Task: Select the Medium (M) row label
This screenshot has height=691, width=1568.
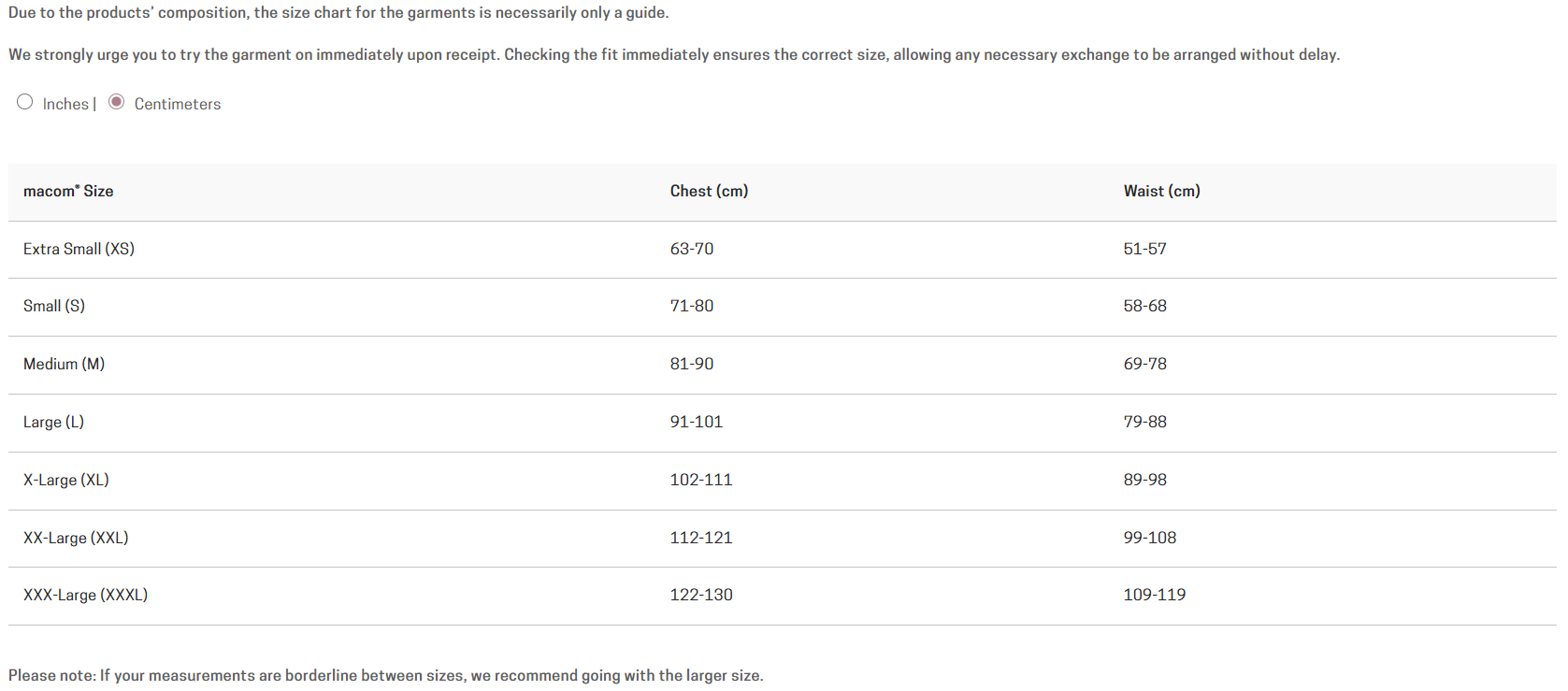Action: (64, 364)
